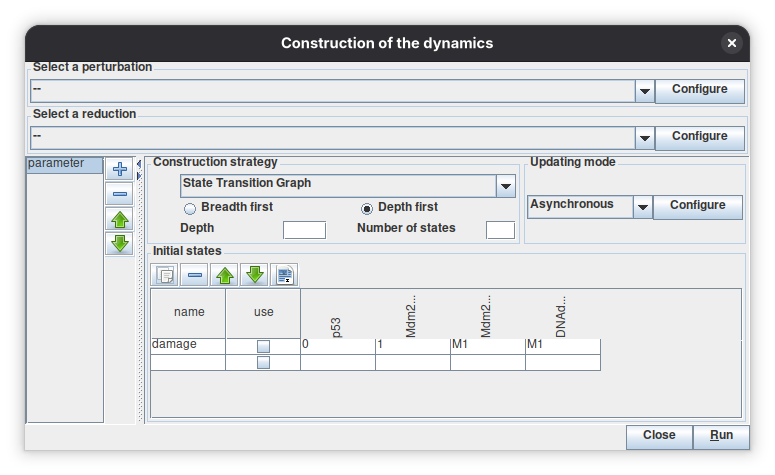Delete initial state with minus toolbar icon

194,275
